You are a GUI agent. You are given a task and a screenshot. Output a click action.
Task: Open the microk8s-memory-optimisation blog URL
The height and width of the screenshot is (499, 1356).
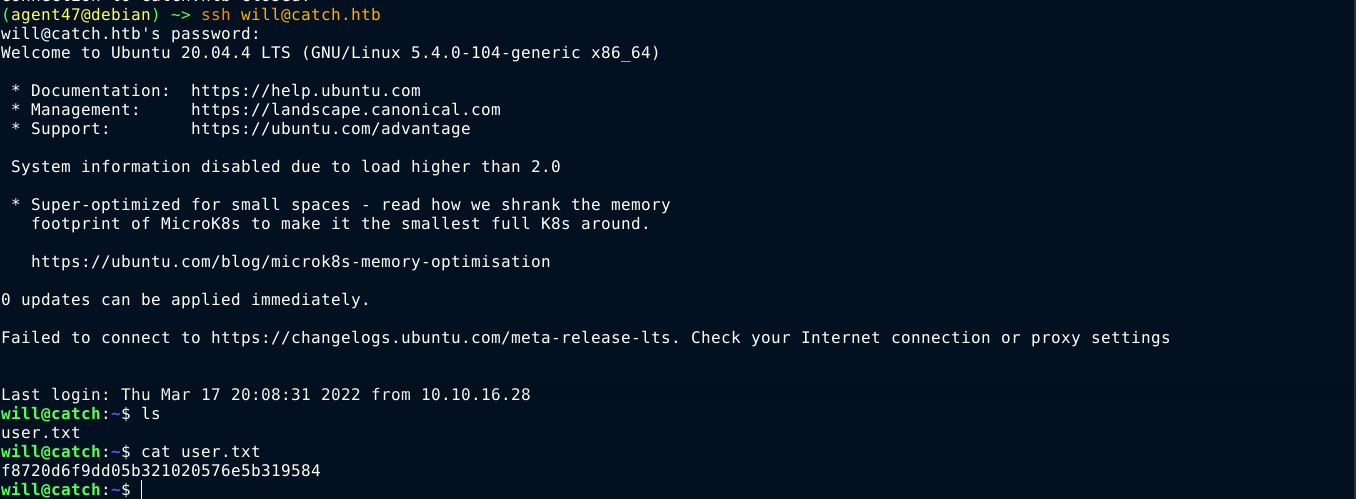pos(290,262)
